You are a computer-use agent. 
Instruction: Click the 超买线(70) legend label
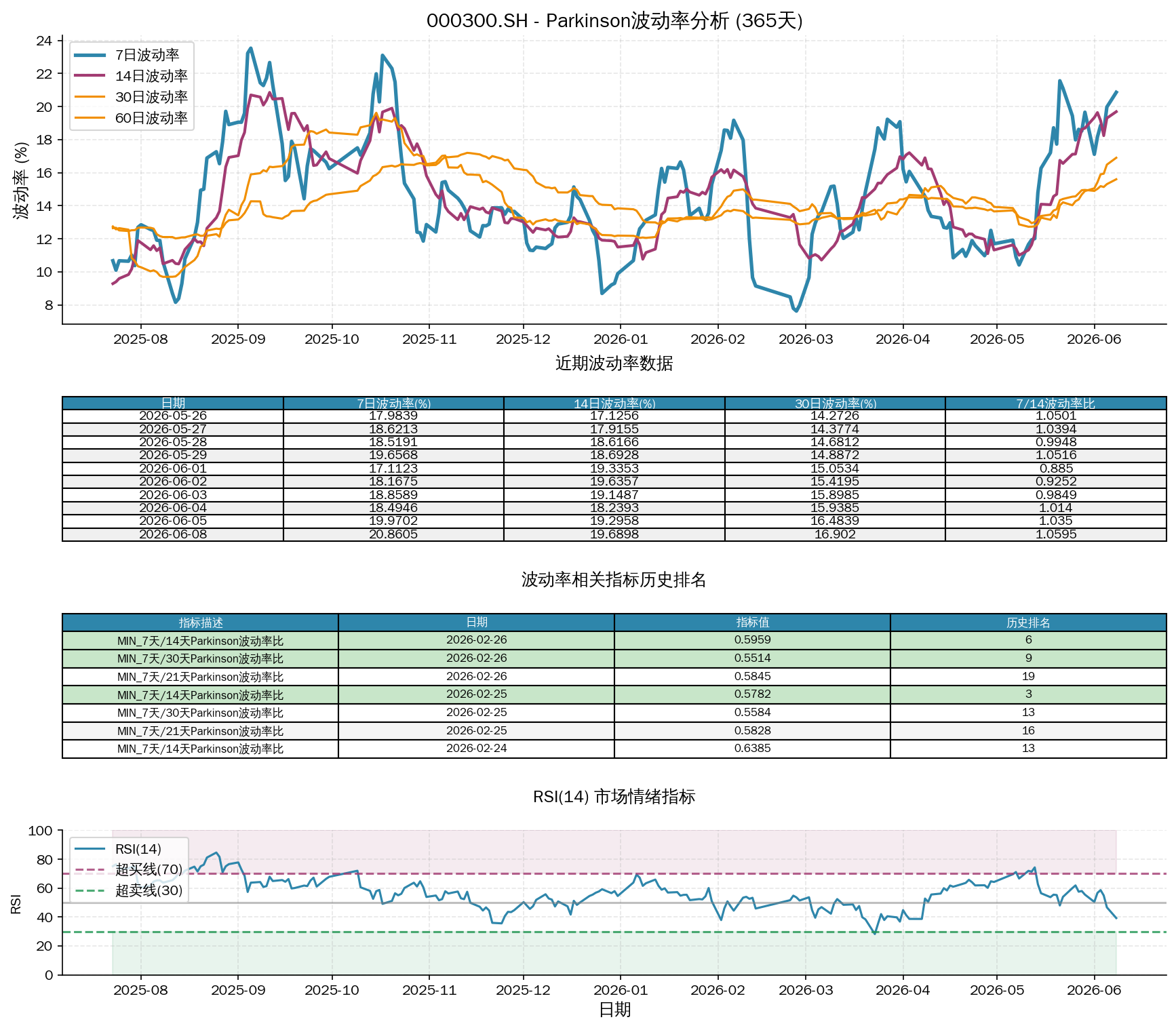coord(149,869)
